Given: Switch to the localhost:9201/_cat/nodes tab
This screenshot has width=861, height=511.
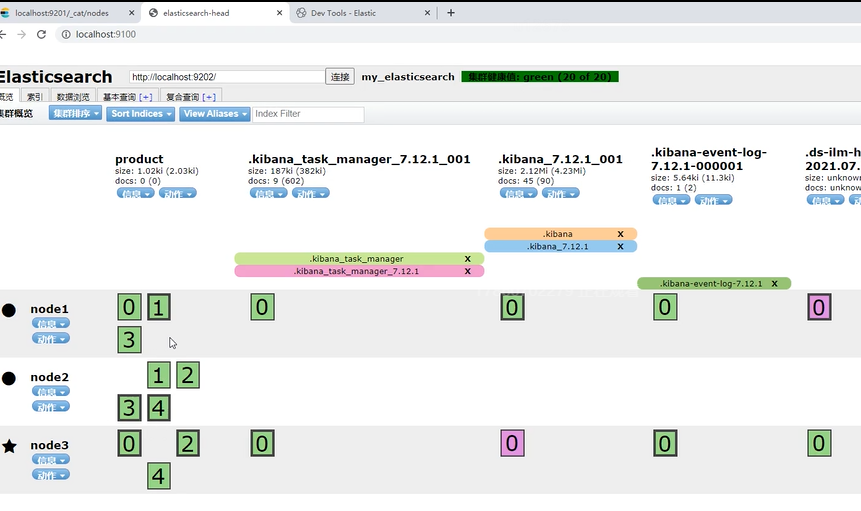Looking at the screenshot, I should click(62, 13).
